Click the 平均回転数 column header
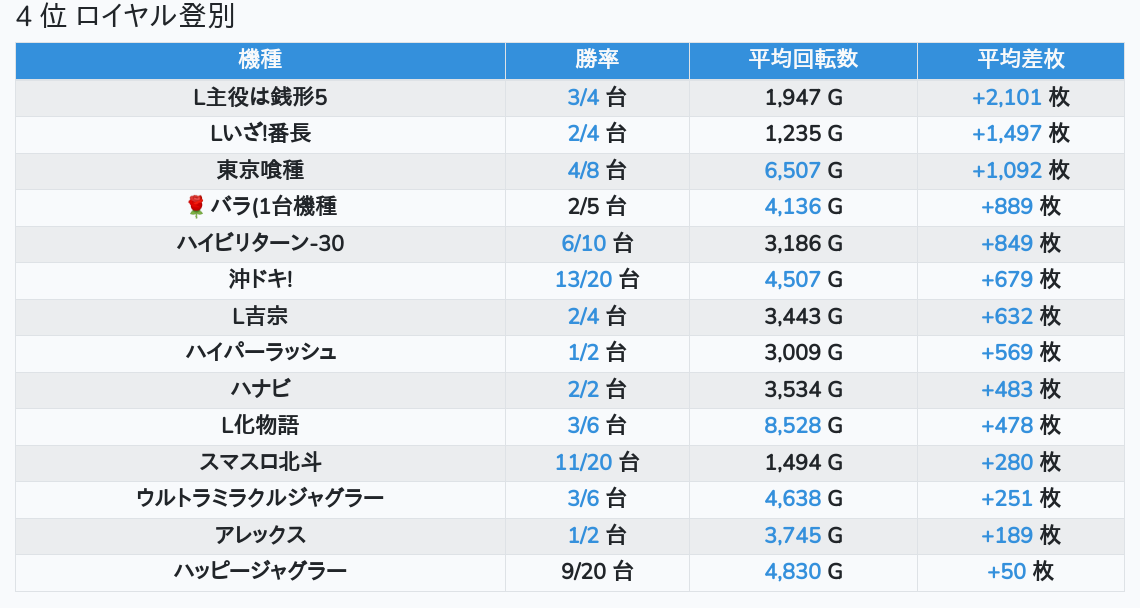1140x608 pixels. [x=803, y=60]
